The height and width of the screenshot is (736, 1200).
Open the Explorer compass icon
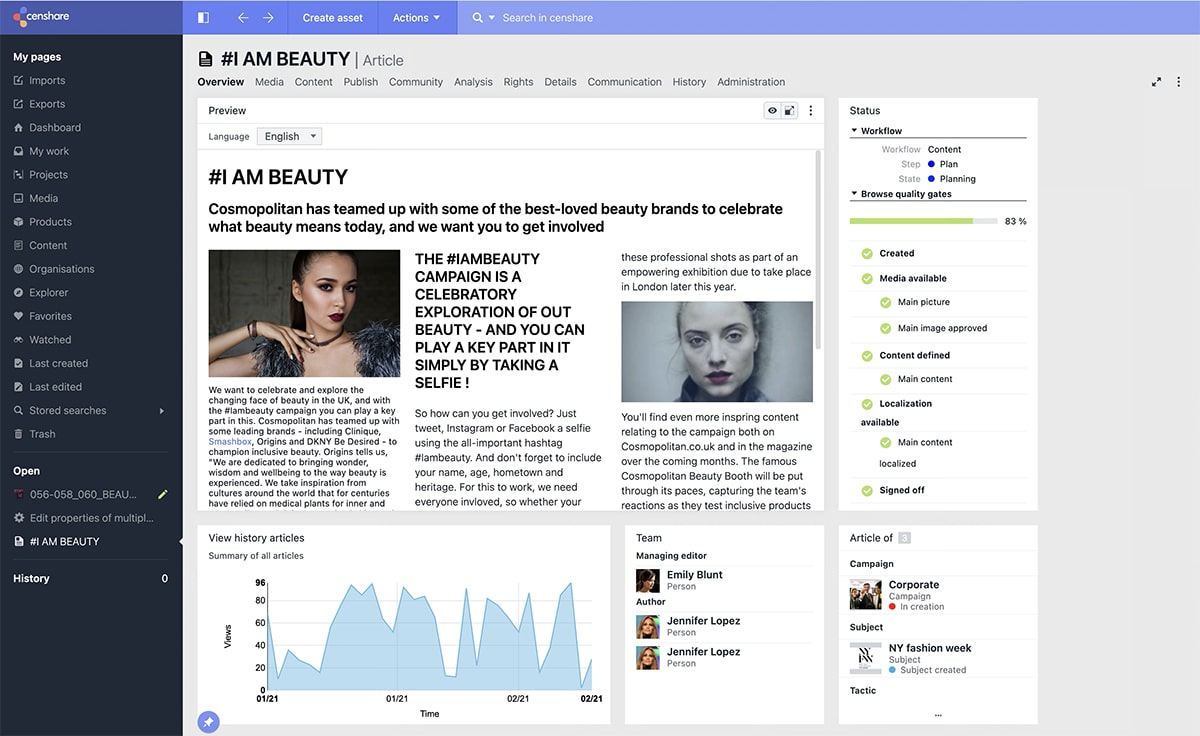coord(18,293)
